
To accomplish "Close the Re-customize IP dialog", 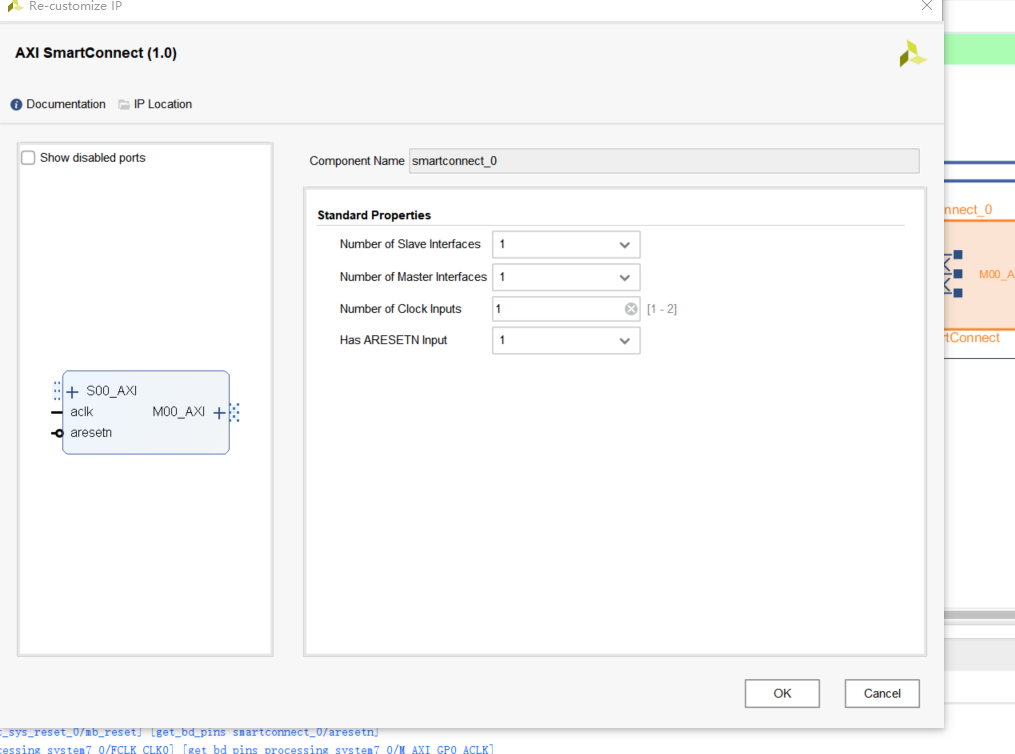I will click(x=926, y=6).
